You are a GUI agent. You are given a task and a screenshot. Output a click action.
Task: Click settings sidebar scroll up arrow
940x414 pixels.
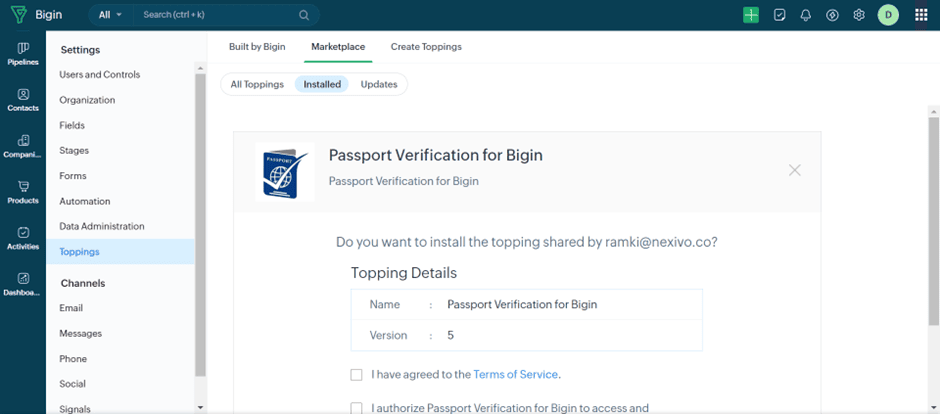[x=200, y=68]
